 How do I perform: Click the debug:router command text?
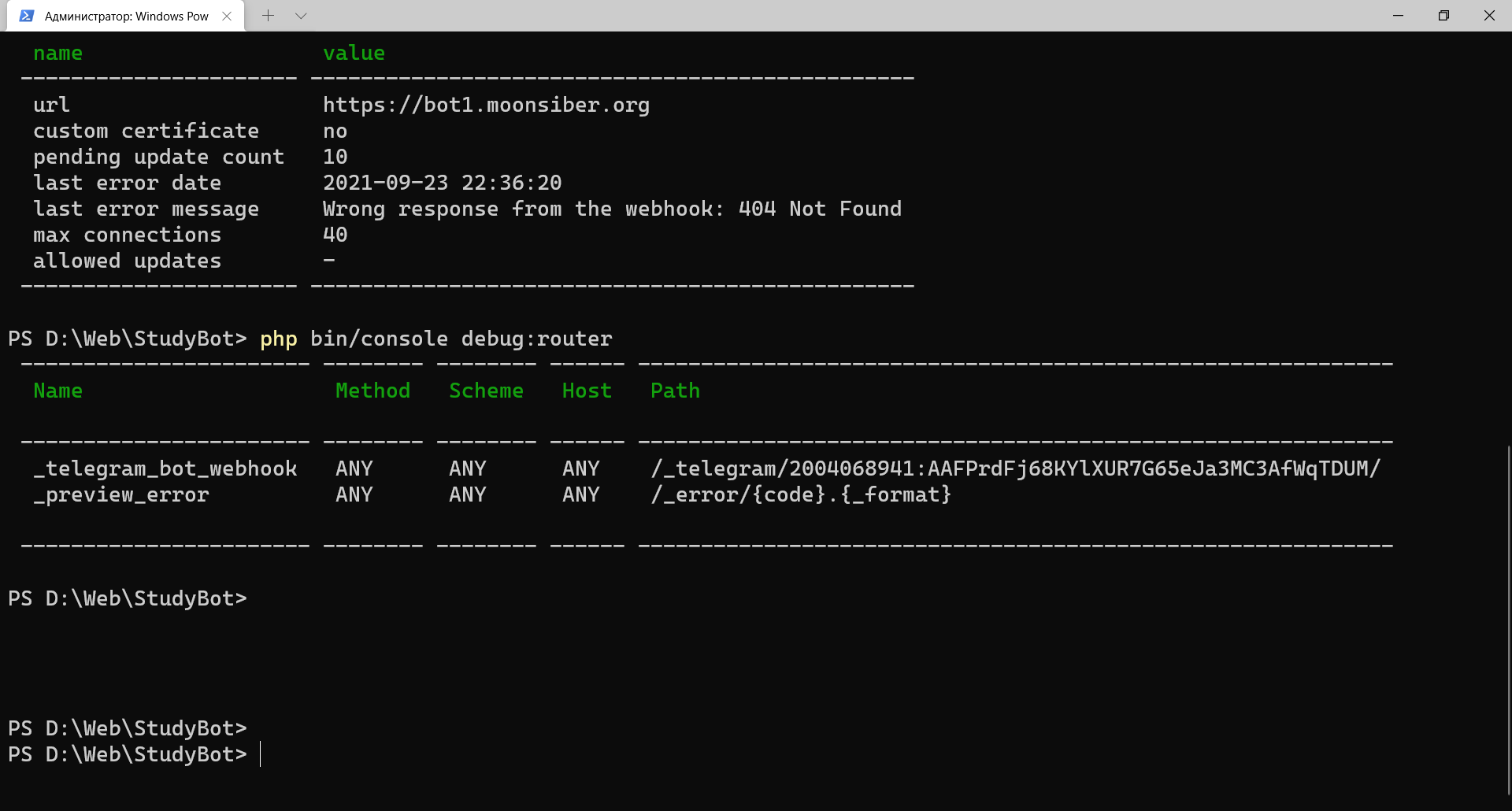536,339
